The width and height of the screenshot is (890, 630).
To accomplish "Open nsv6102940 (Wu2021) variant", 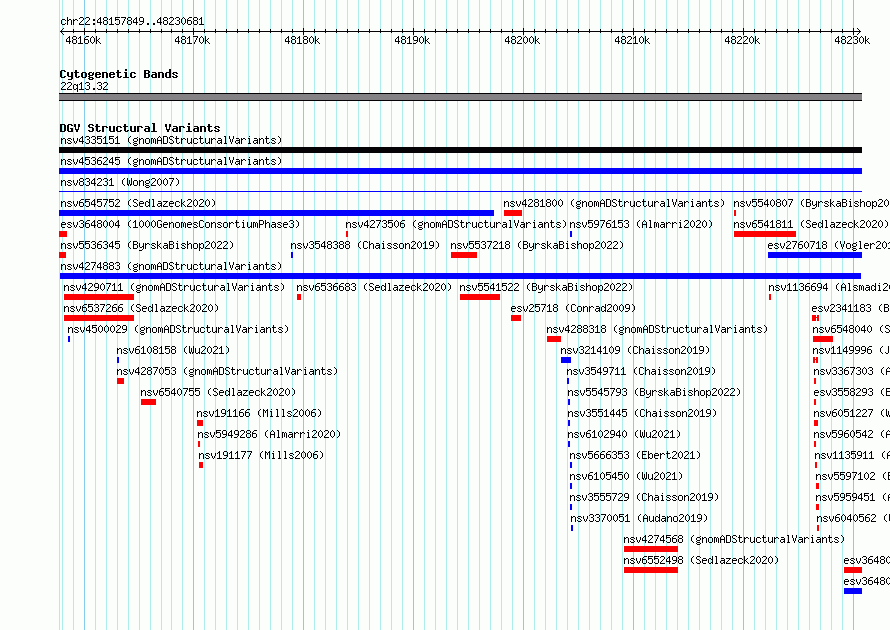I will click(x=624, y=434).
